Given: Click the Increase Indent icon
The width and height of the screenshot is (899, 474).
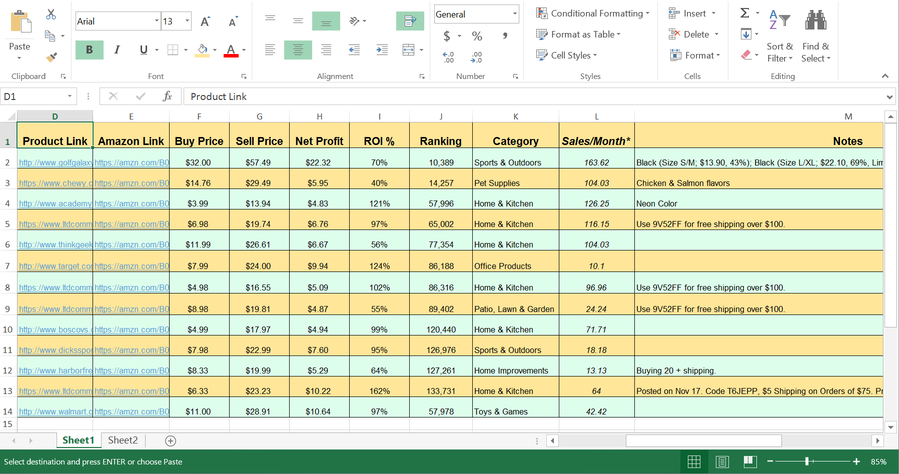Looking at the screenshot, I should pyautogui.click(x=382, y=50).
